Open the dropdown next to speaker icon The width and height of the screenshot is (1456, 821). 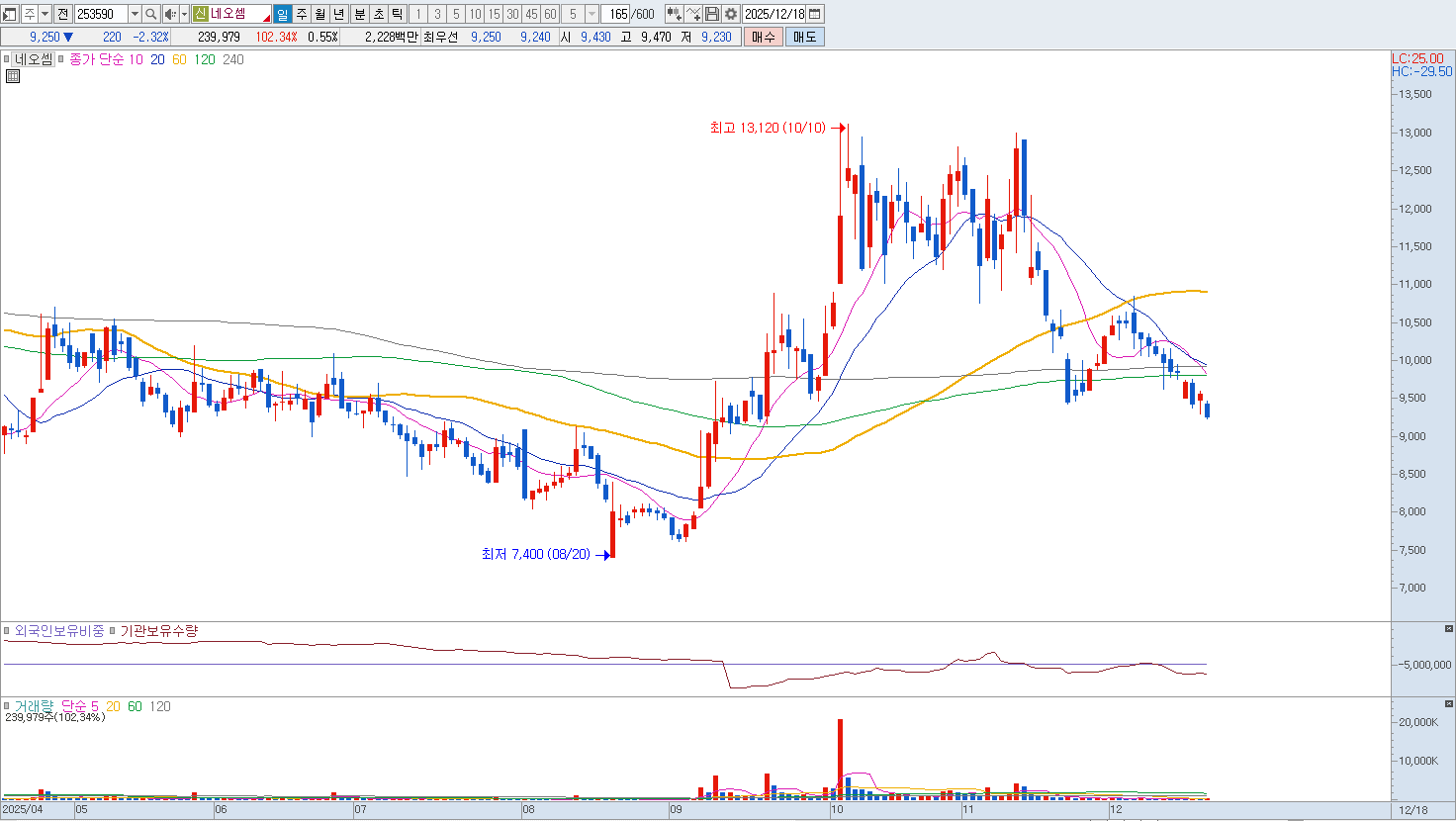[184, 14]
